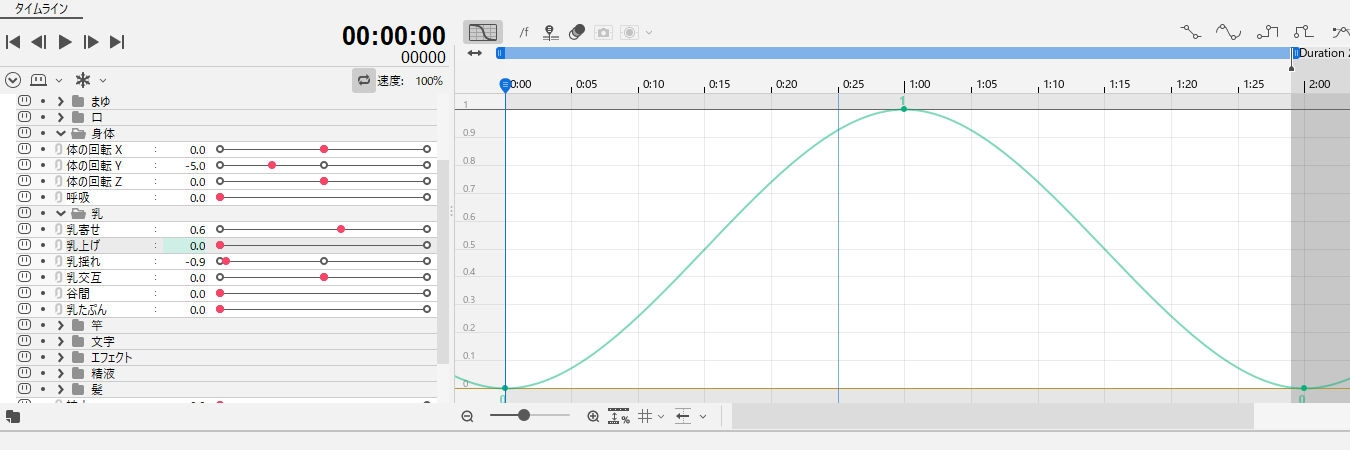Switch to the タイムライン tab

(41, 8)
